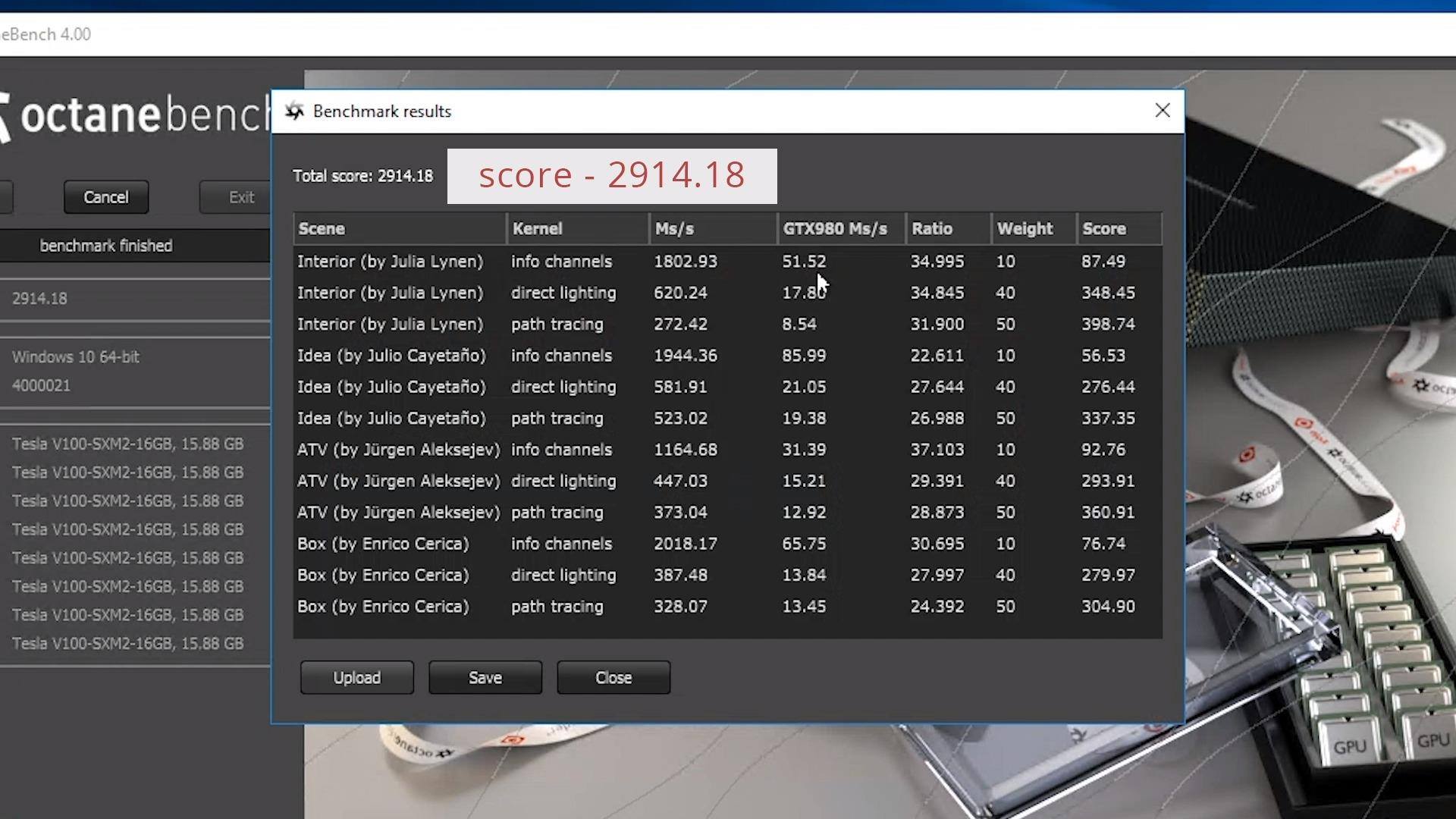Click the Ratio value 24.392
This screenshot has width=1456, height=819.
[x=937, y=607]
